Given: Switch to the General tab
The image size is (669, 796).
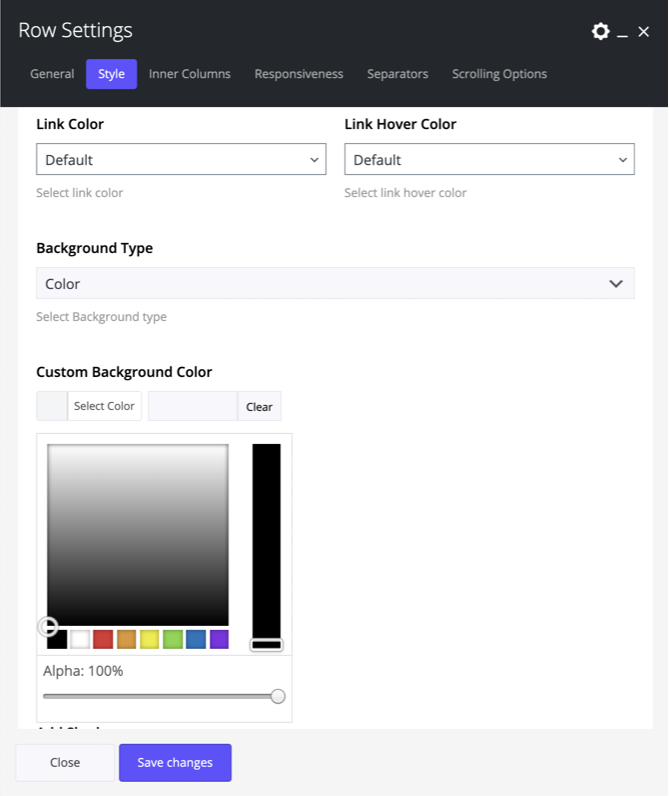Looking at the screenshot, I should click(52, 74).
